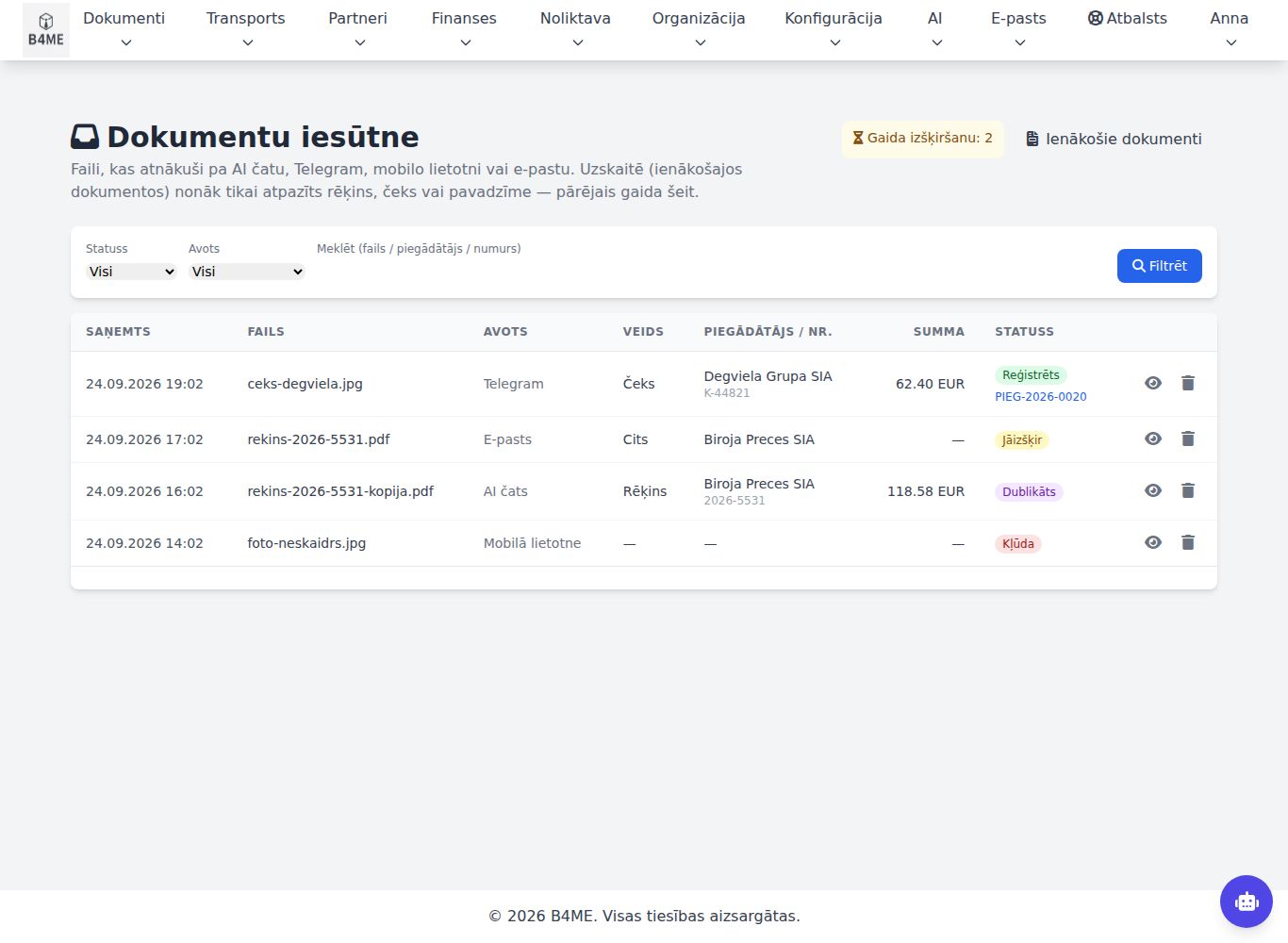This screenshot has height=943, width=1288.
Task: Open the PIEG-2026-0020 link
Action: [1041, 397]
